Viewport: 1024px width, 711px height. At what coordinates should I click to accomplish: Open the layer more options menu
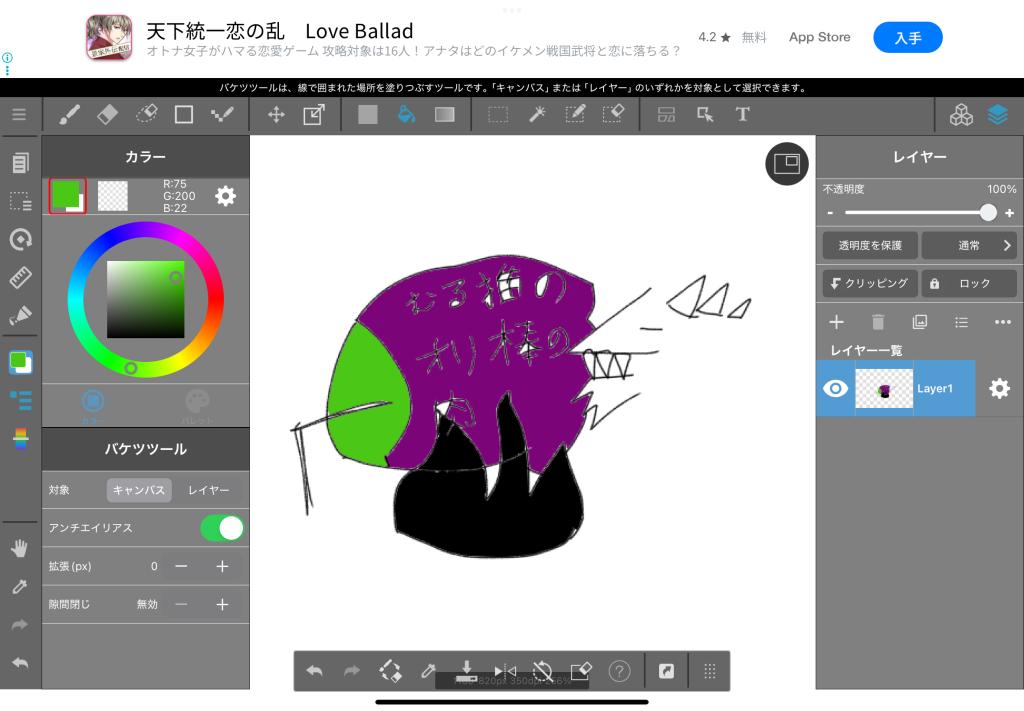(x=1002, y=322)
